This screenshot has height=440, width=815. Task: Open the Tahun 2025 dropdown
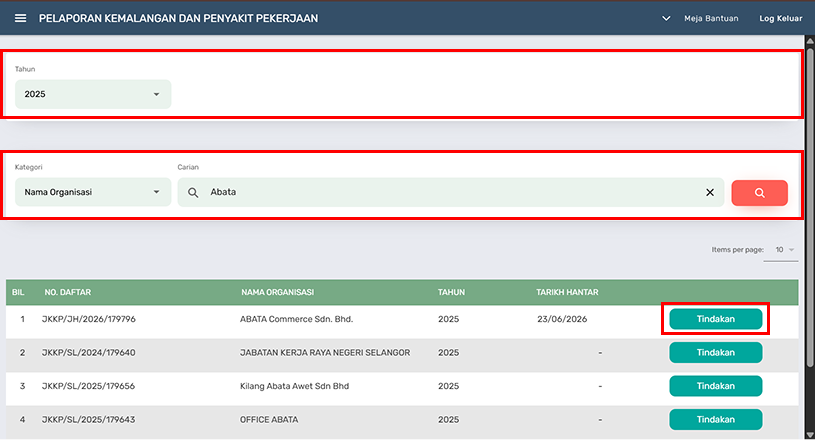coord(93,94)
